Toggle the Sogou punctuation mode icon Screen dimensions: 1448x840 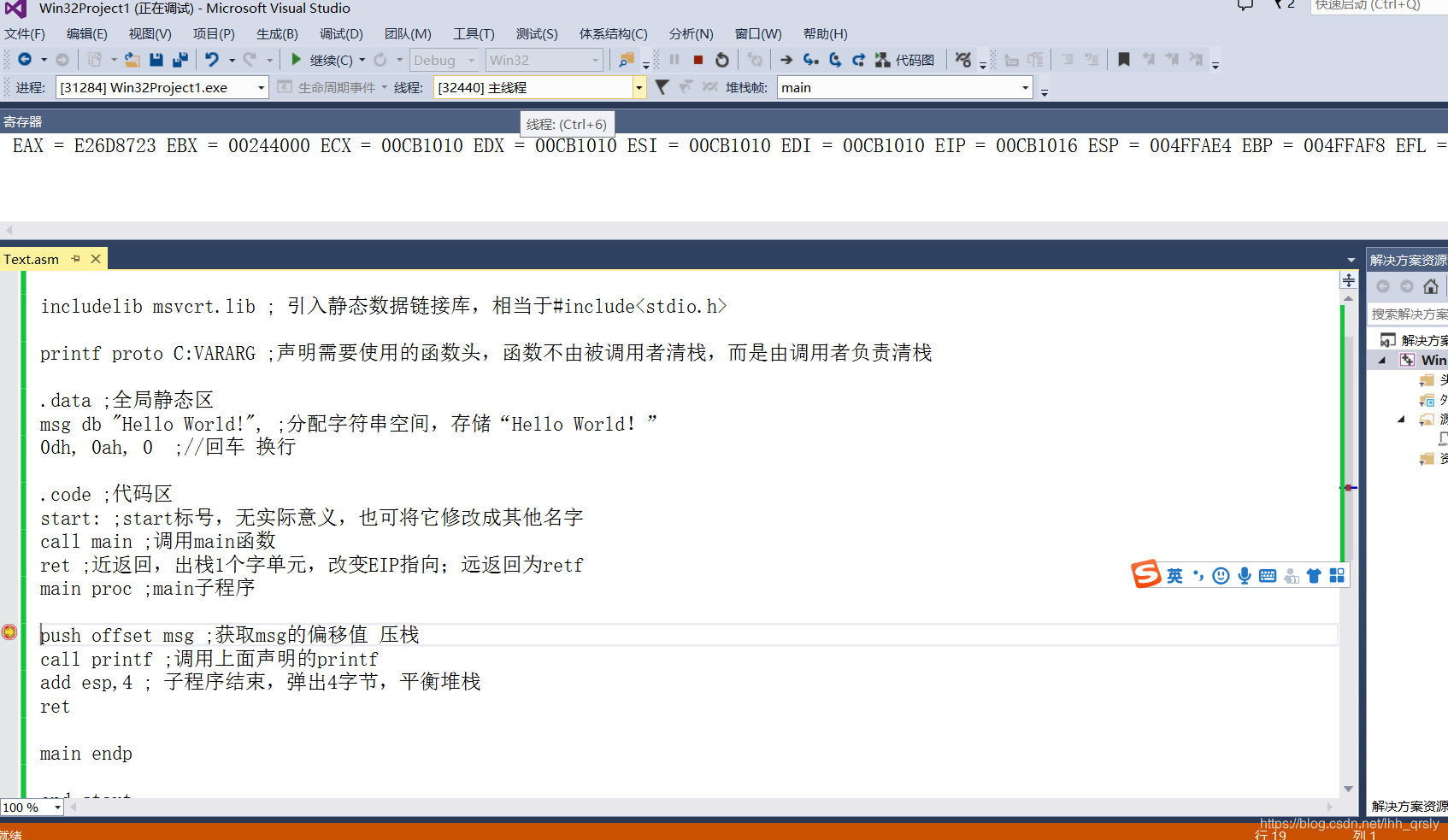point(1198,576)
